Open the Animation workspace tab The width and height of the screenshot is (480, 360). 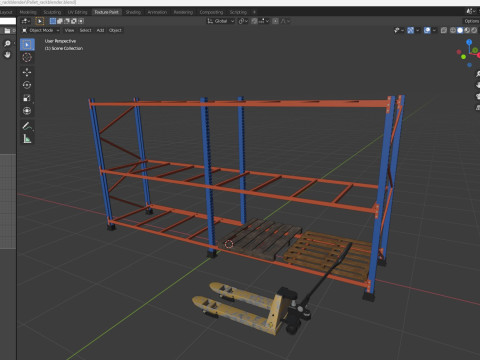(157, 12)
